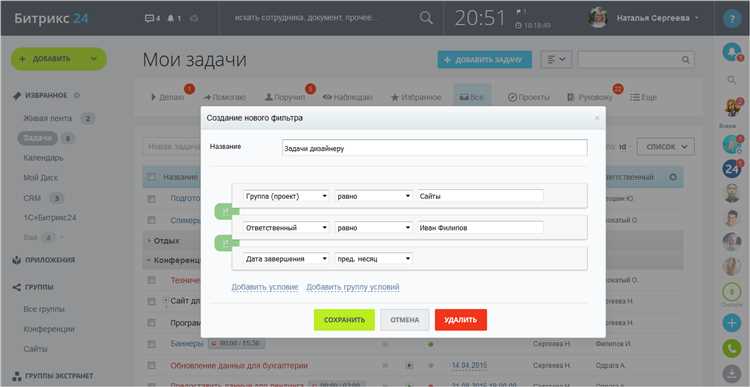Click the green phone call icon
Screen dimensions: 750x387
click(731, 348)
